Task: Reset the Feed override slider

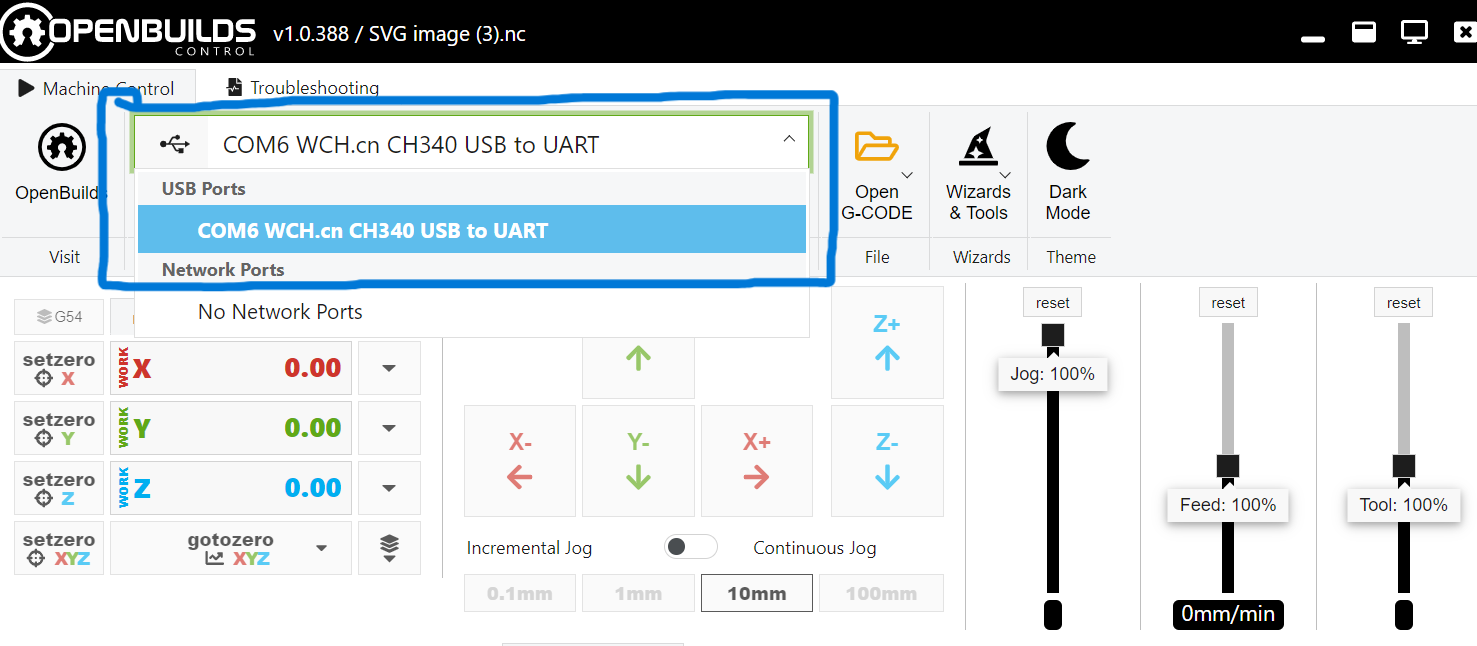Action: (1228, 303)
